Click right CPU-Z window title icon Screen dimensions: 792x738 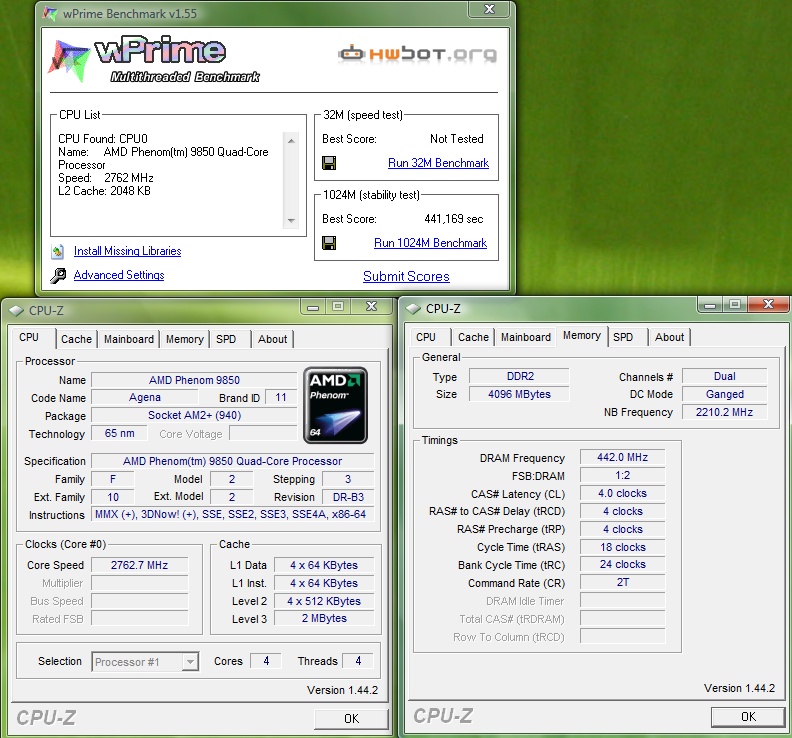(x=414, y=309)
